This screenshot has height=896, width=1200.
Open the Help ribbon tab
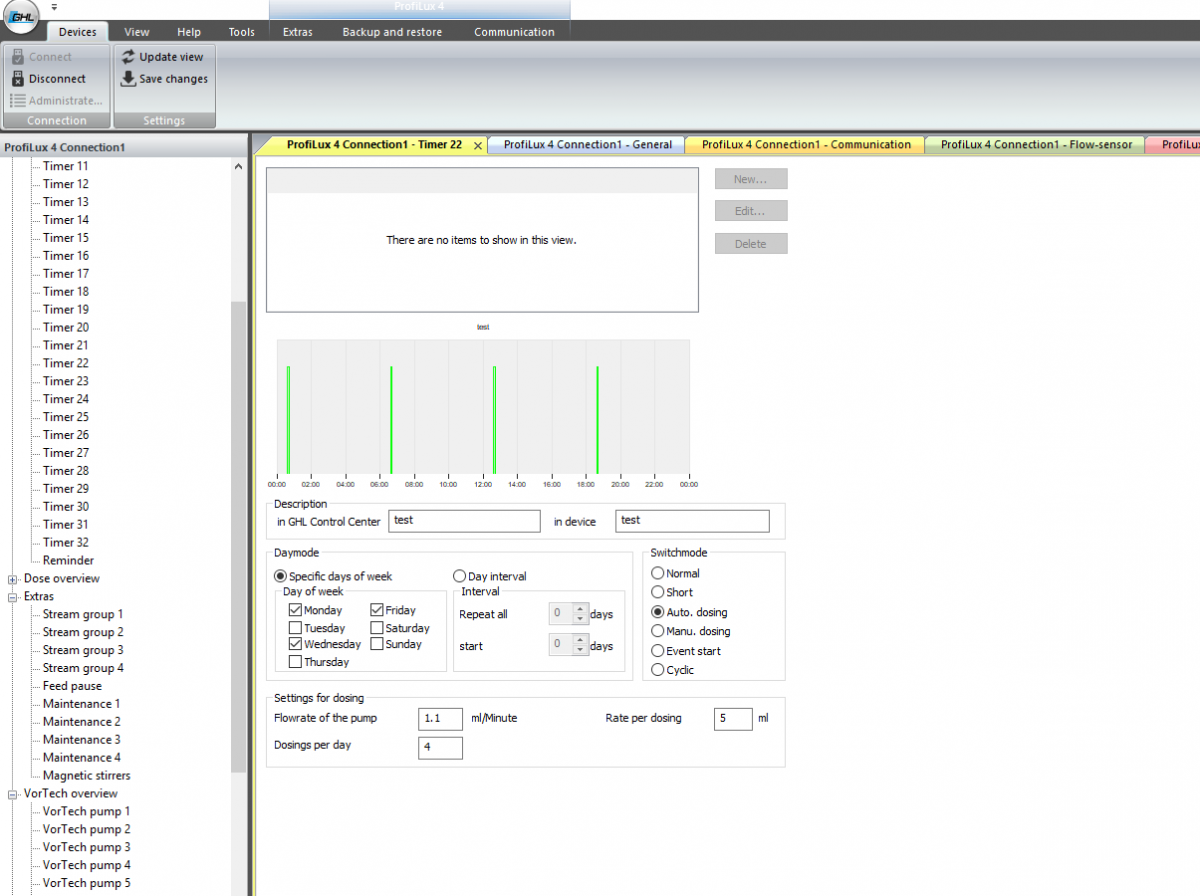click(x=189, y=32)
